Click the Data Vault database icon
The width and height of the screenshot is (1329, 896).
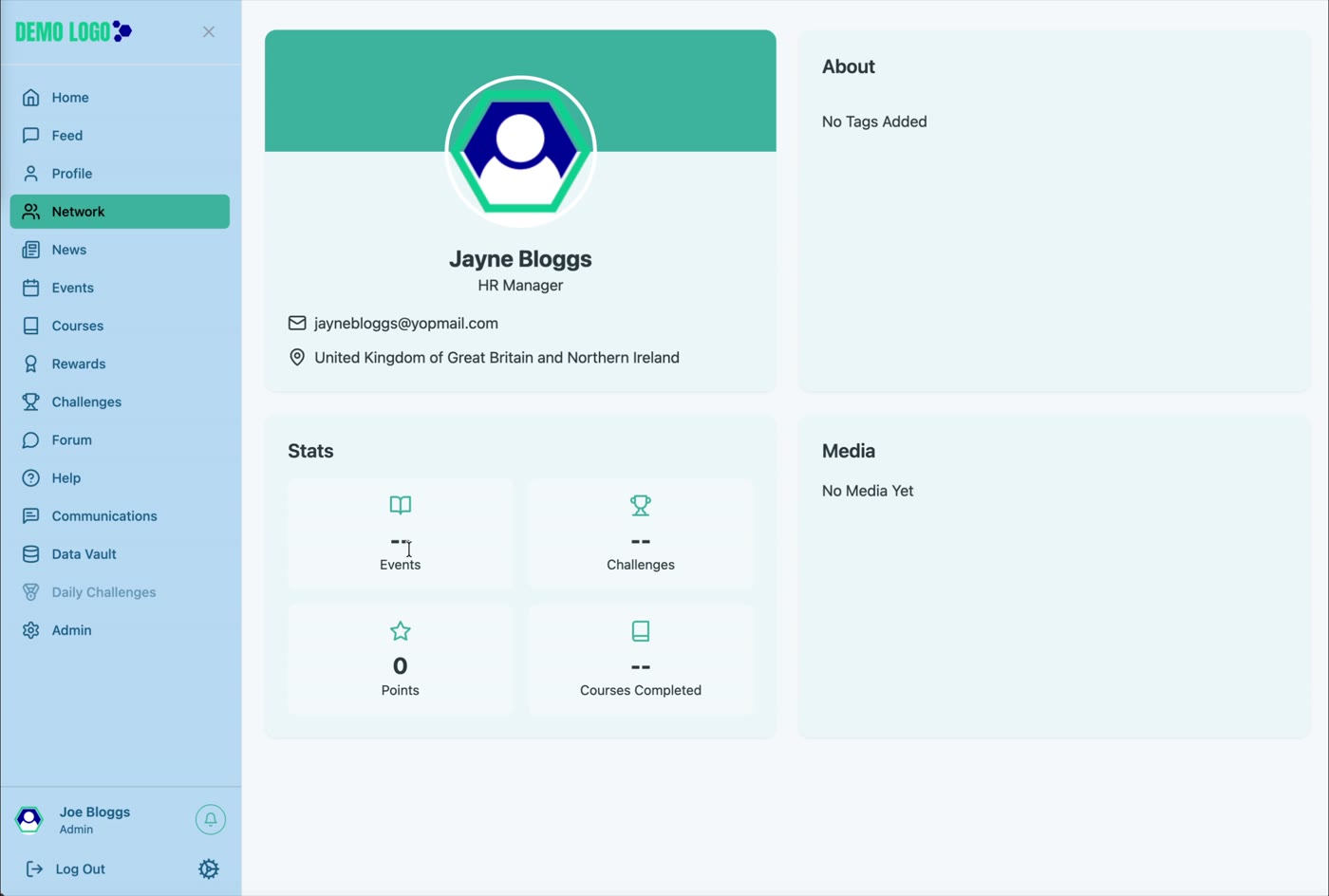point(31,553)
